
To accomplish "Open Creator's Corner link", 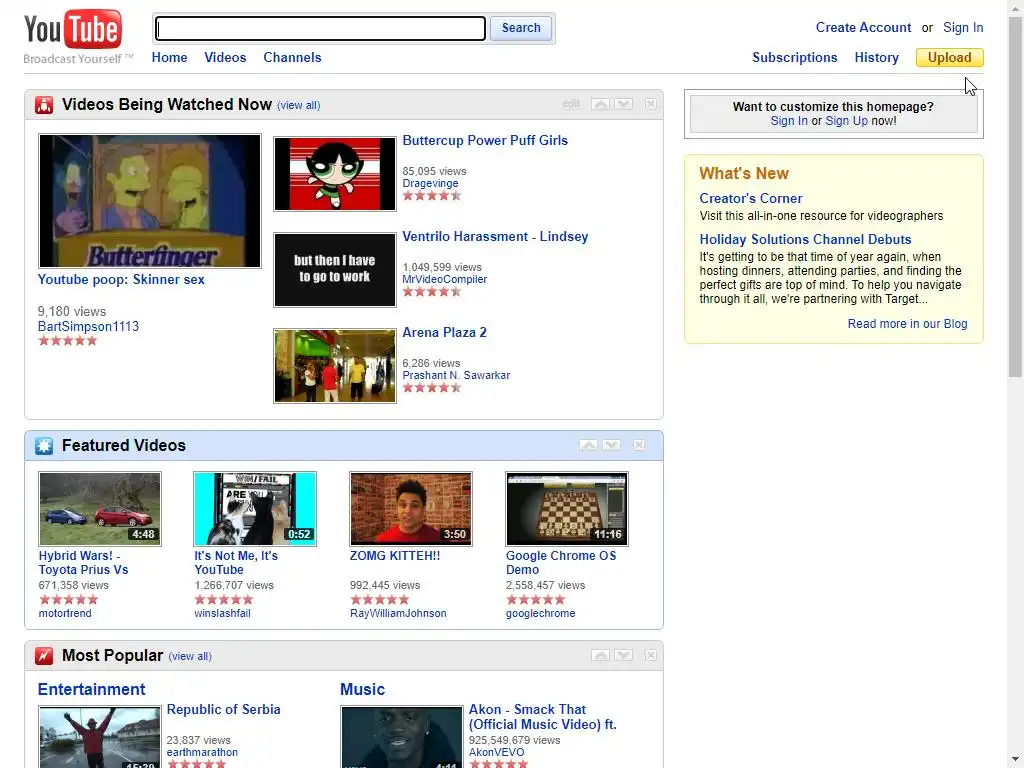I will [x=750, y=199].
